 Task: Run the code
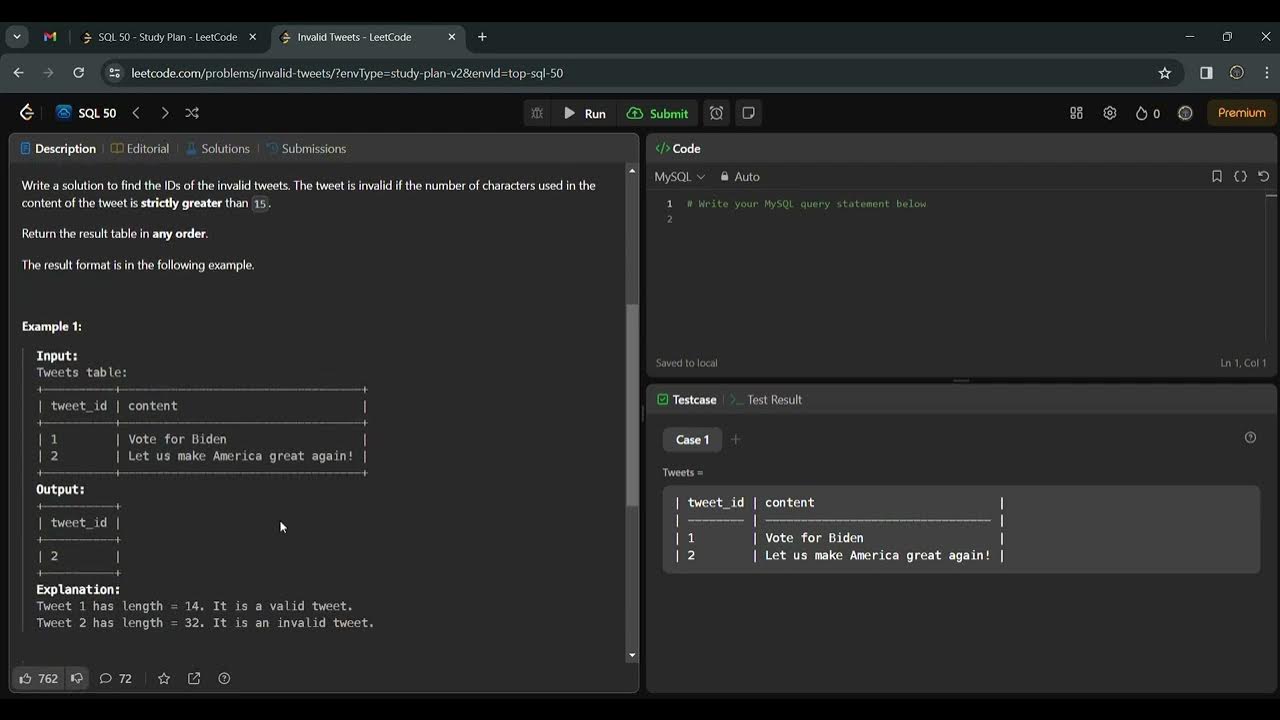pos(584,113)
